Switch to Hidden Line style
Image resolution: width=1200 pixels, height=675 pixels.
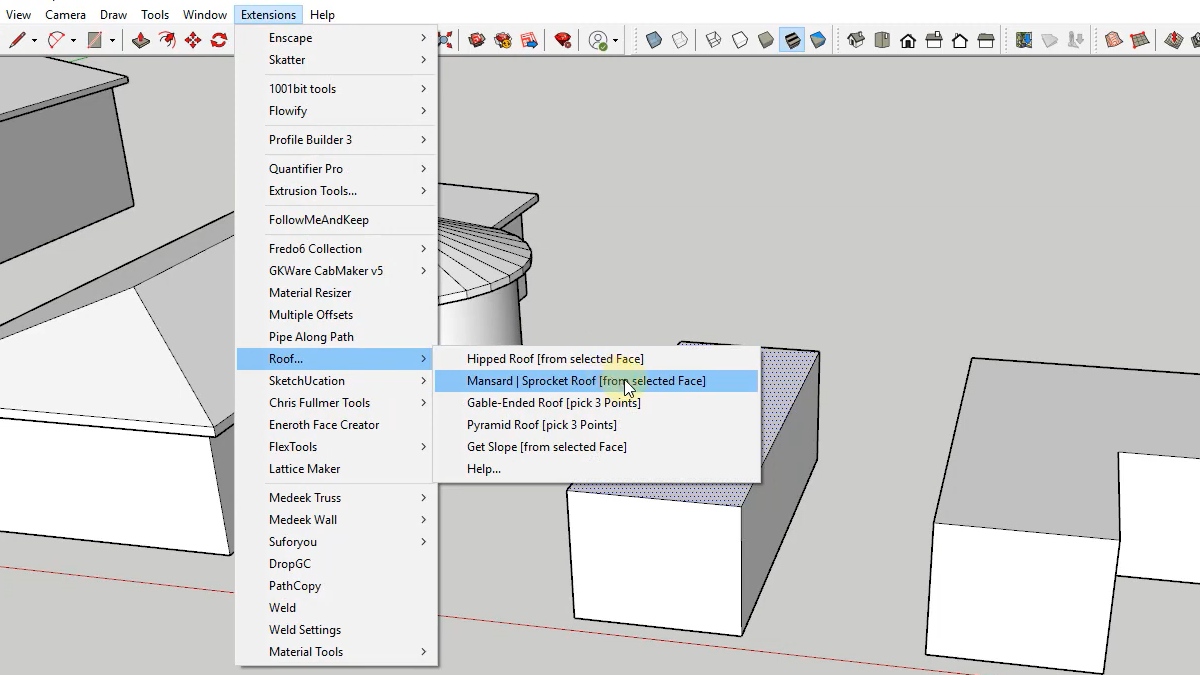[x=740, y=40]
